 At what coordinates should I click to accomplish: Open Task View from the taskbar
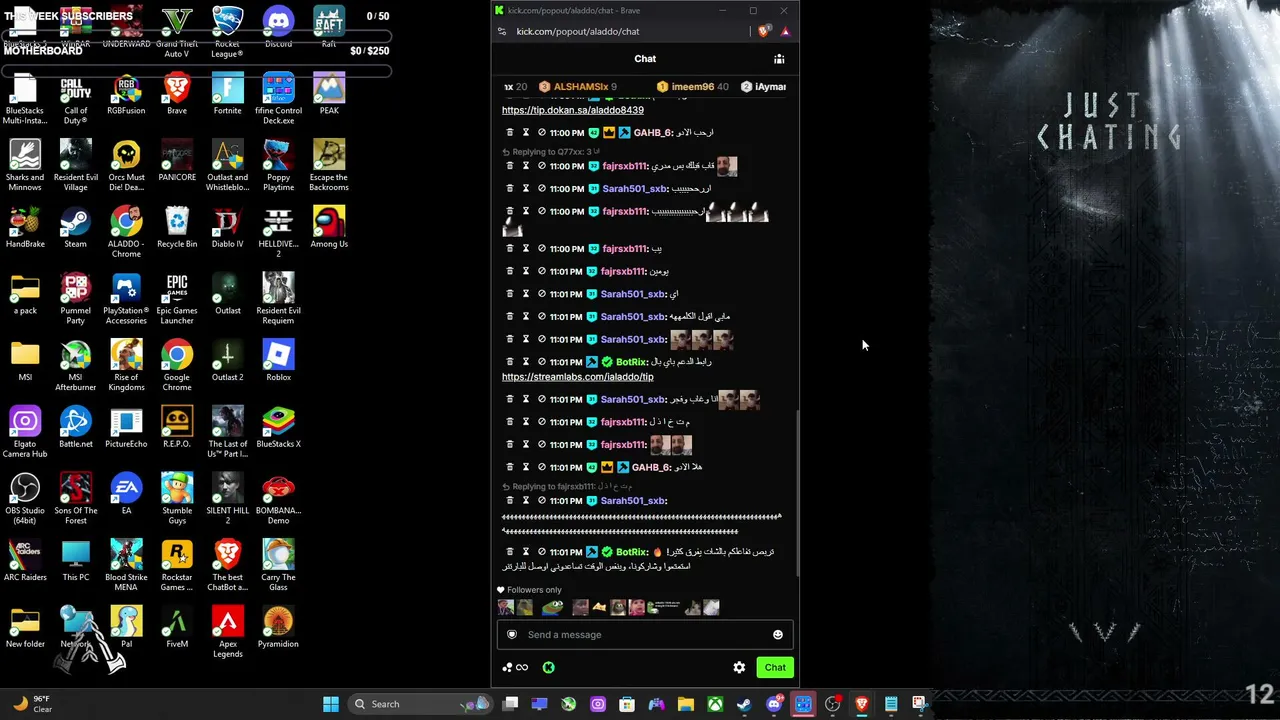pyautogui.click(x=510, y=704)
